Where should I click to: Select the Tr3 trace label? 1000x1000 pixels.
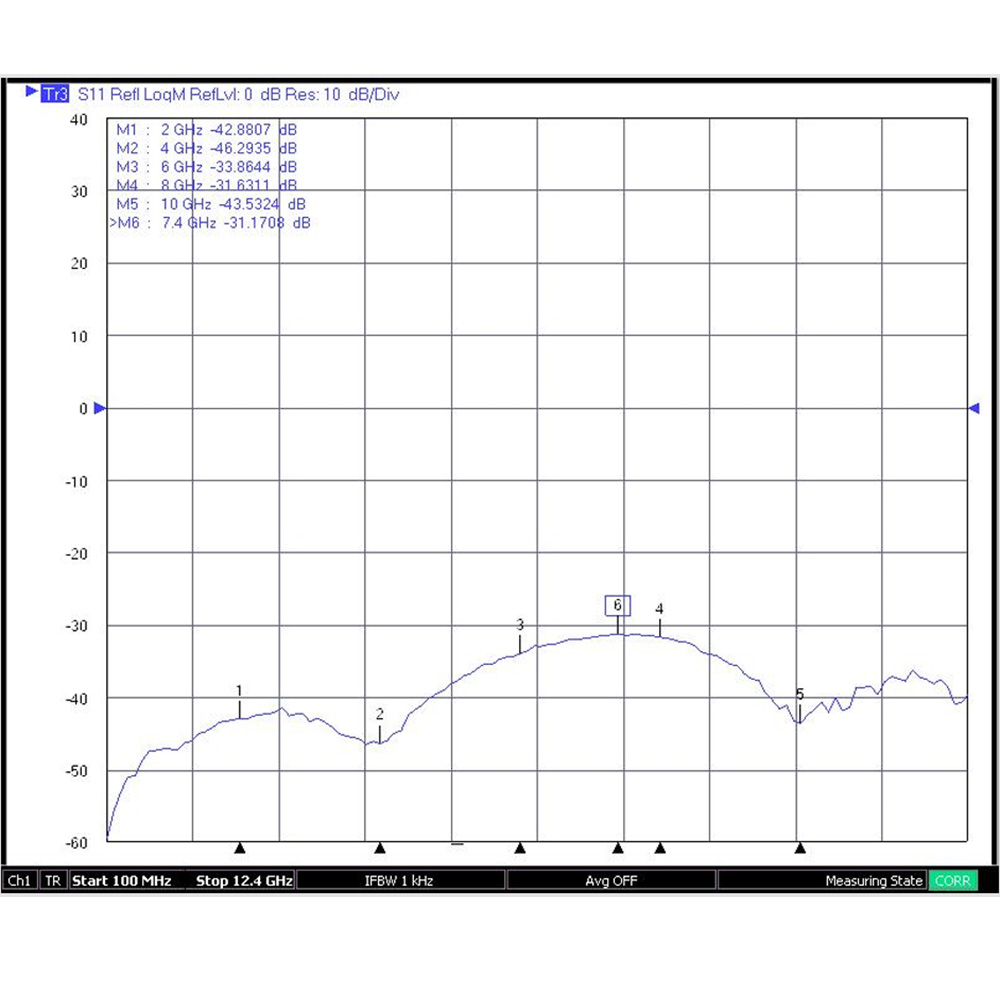(54, 94)
